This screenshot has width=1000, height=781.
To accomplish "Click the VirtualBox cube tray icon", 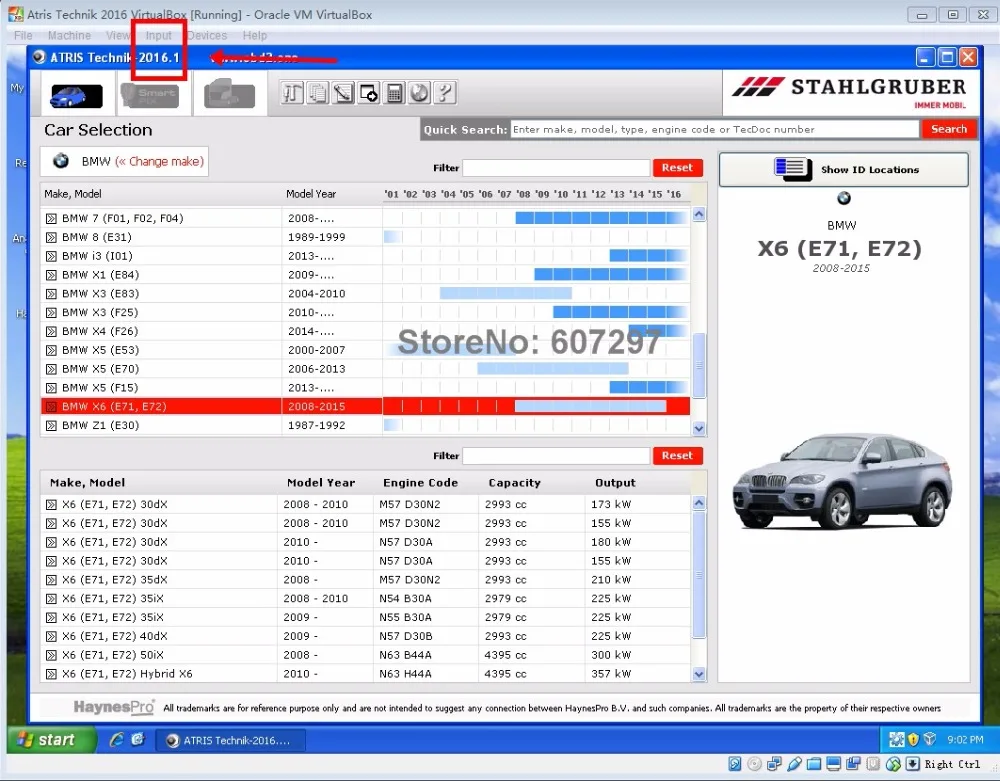I will tap(929, 740).
